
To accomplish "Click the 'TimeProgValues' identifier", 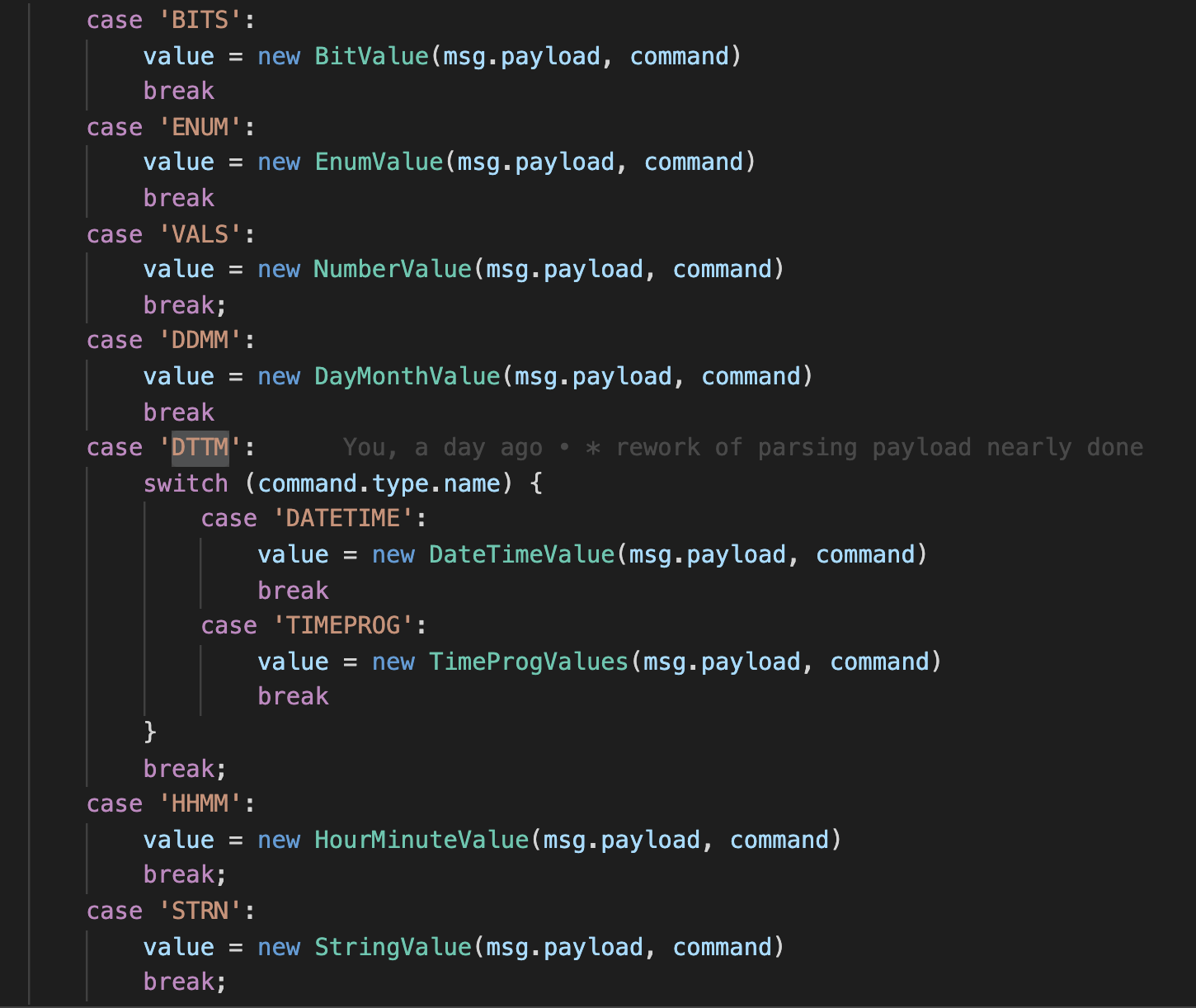I will [525, 662].
